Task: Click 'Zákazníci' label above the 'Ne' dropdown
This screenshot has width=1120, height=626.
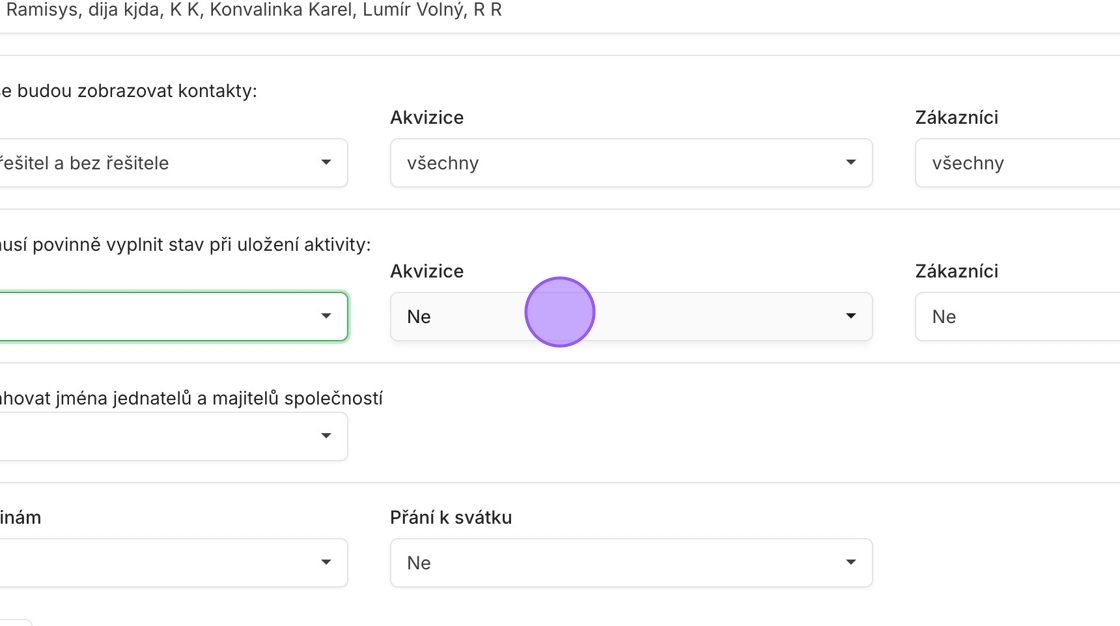Action: pos(956,271)
